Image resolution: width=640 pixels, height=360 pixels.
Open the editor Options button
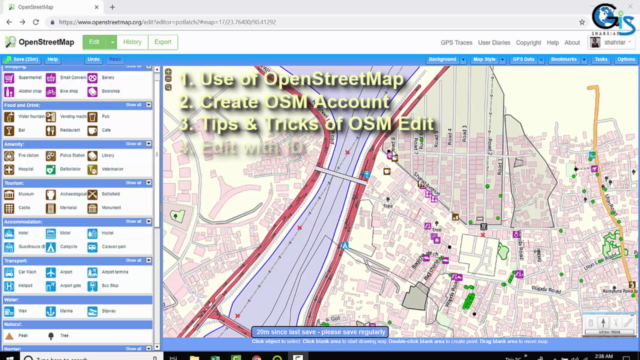click(626, 60)
